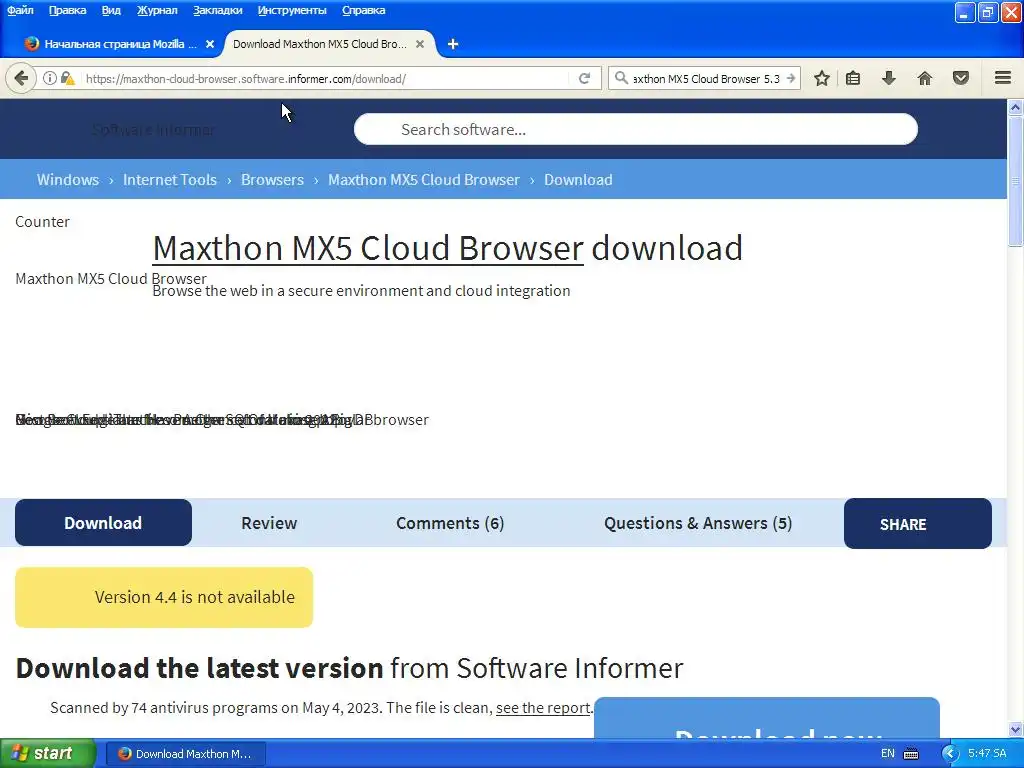Select Download Maxthon taskbar button
The height and width of the screenshot is (768, 1024).
pos(185,754)
